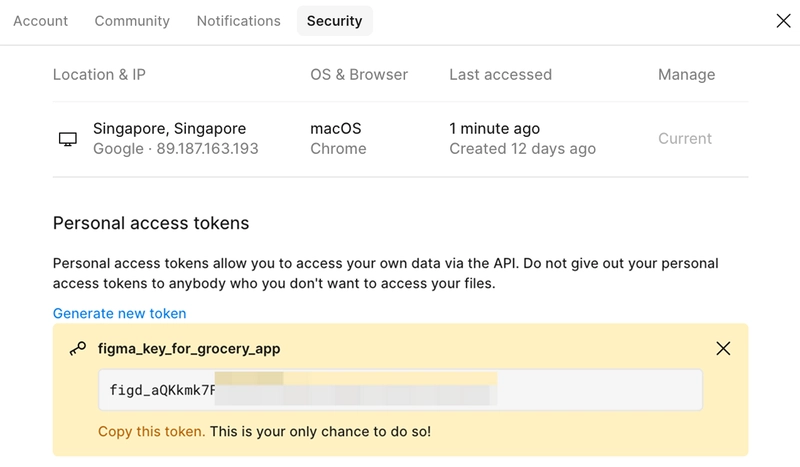800x467 pixels.
Task: Select the Security tab
Action: tap(335, 21)
